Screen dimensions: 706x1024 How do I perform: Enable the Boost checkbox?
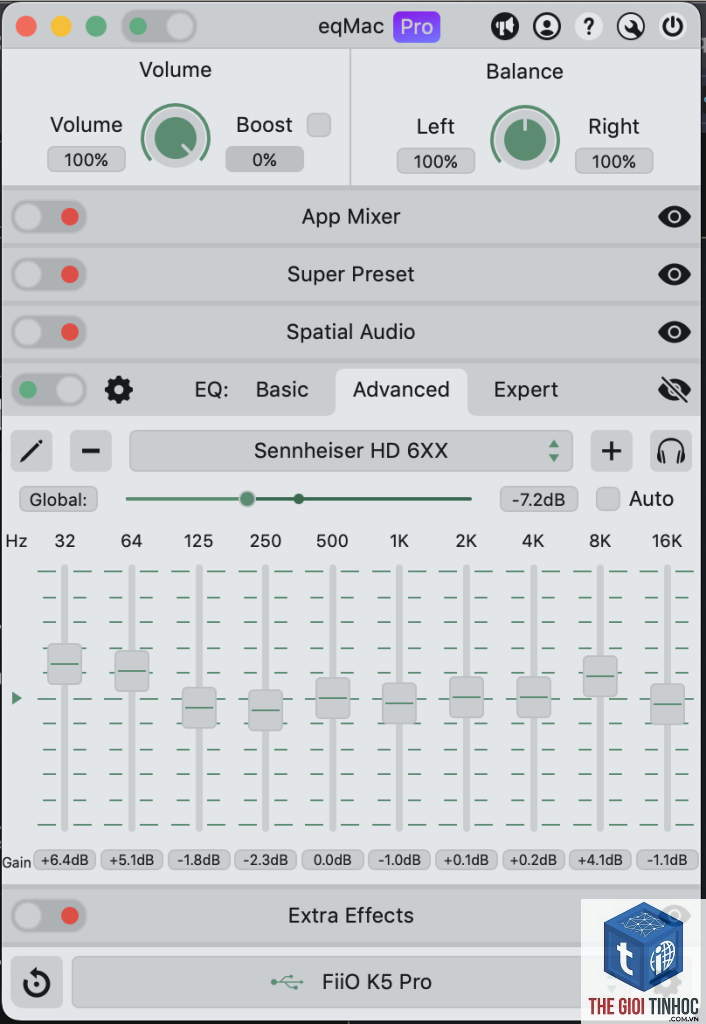click(319, 125)
